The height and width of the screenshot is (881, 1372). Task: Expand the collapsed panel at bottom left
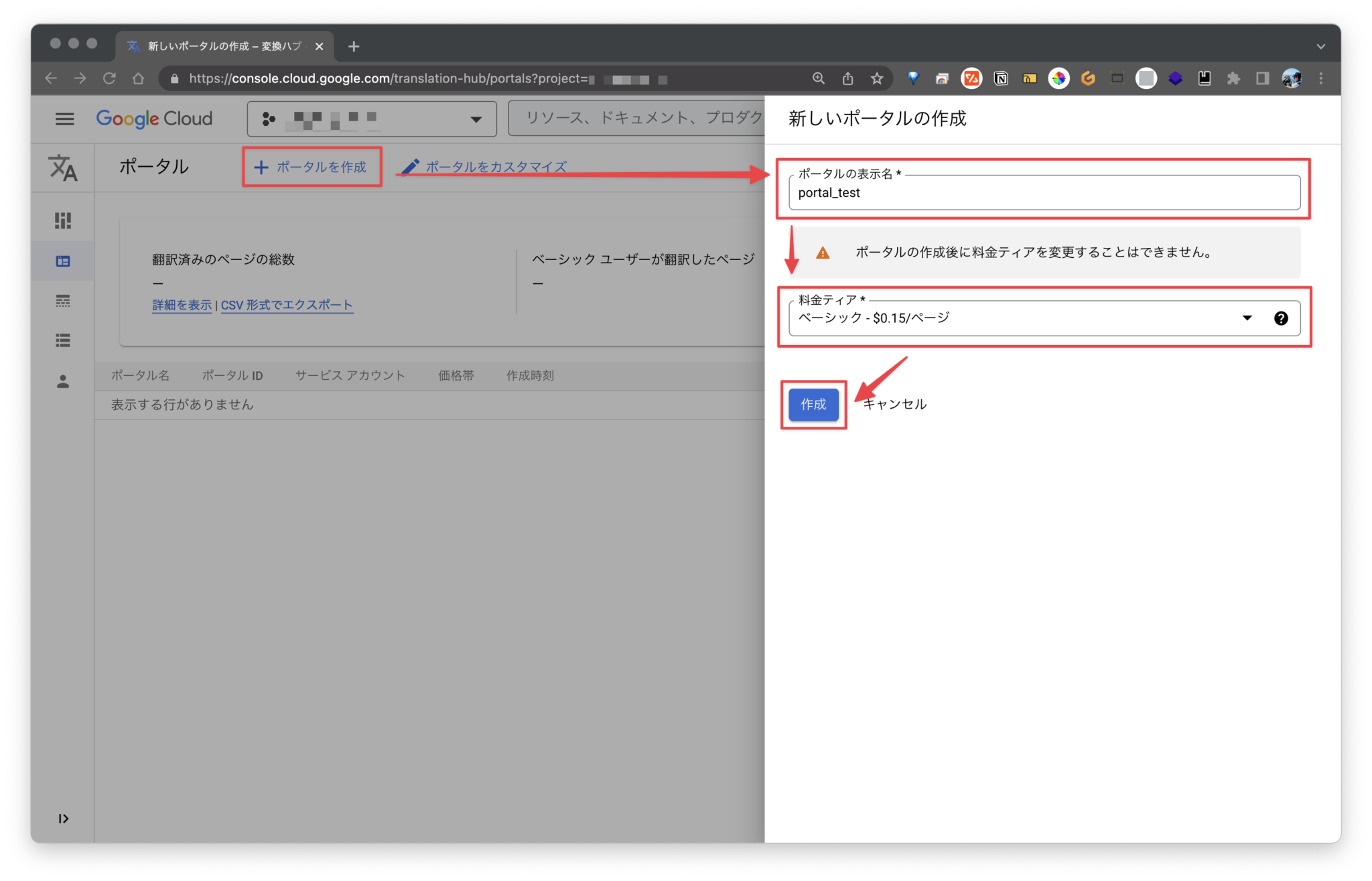64,818
